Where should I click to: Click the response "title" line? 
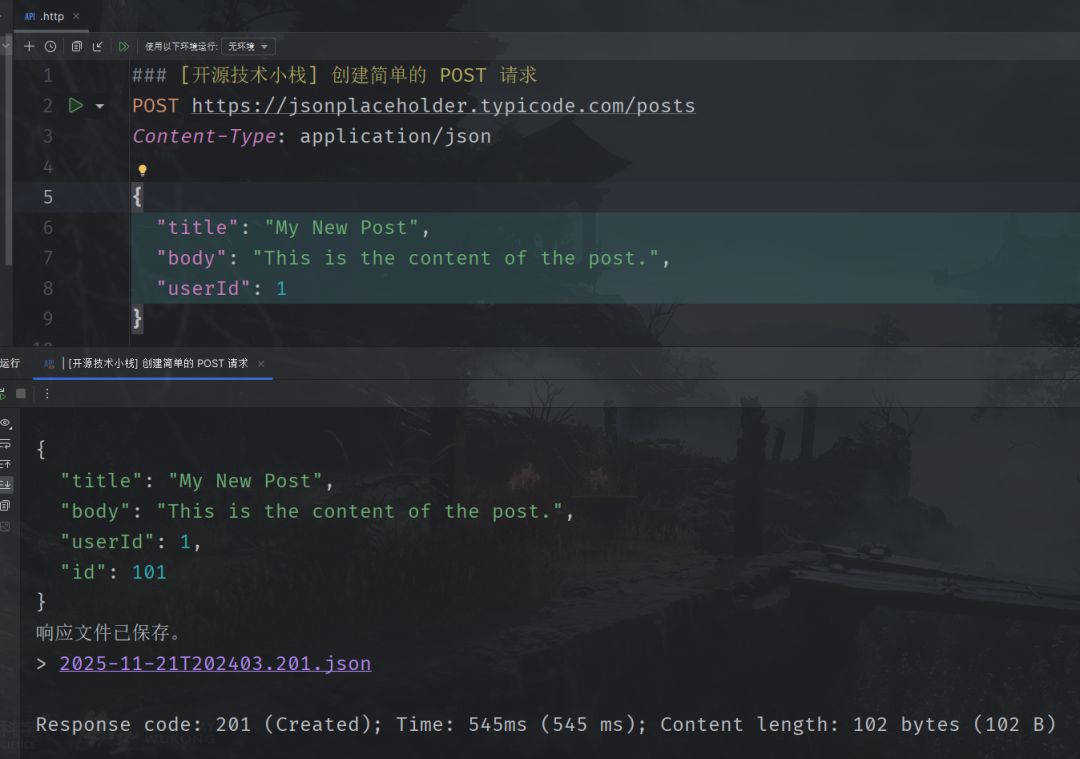tap(197, 481)
